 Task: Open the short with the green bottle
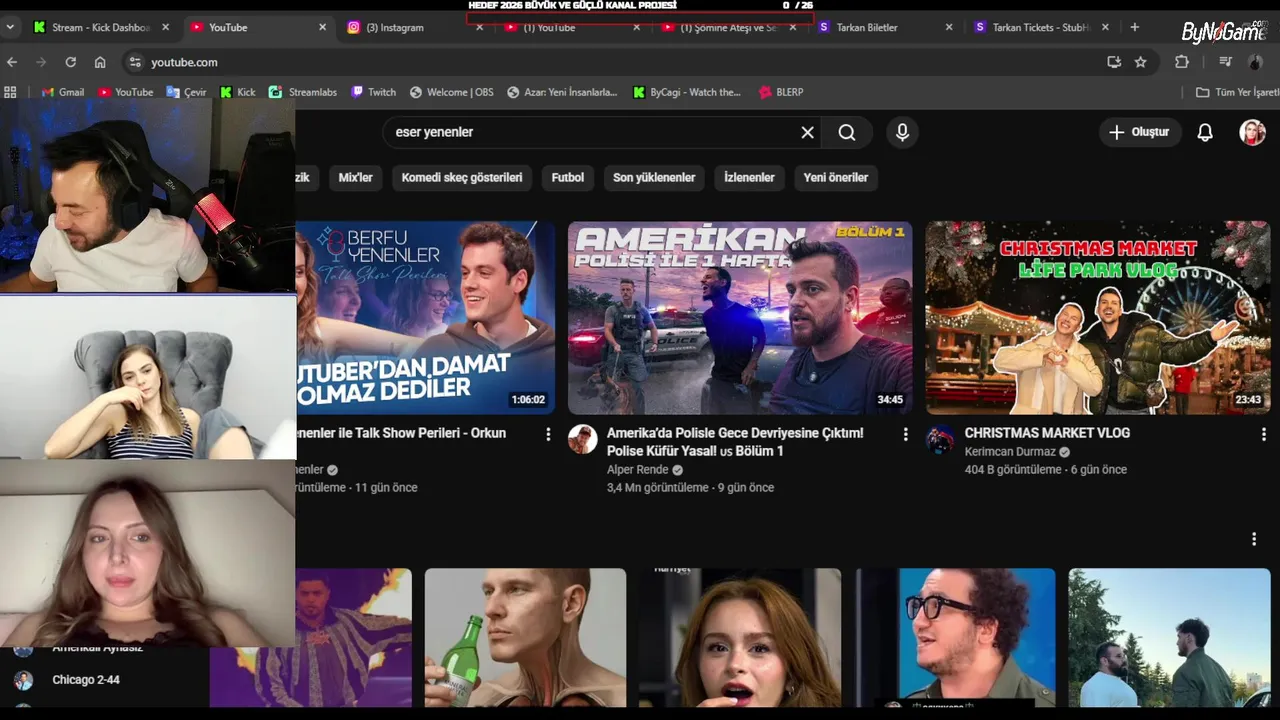click(x=525, y=638)
